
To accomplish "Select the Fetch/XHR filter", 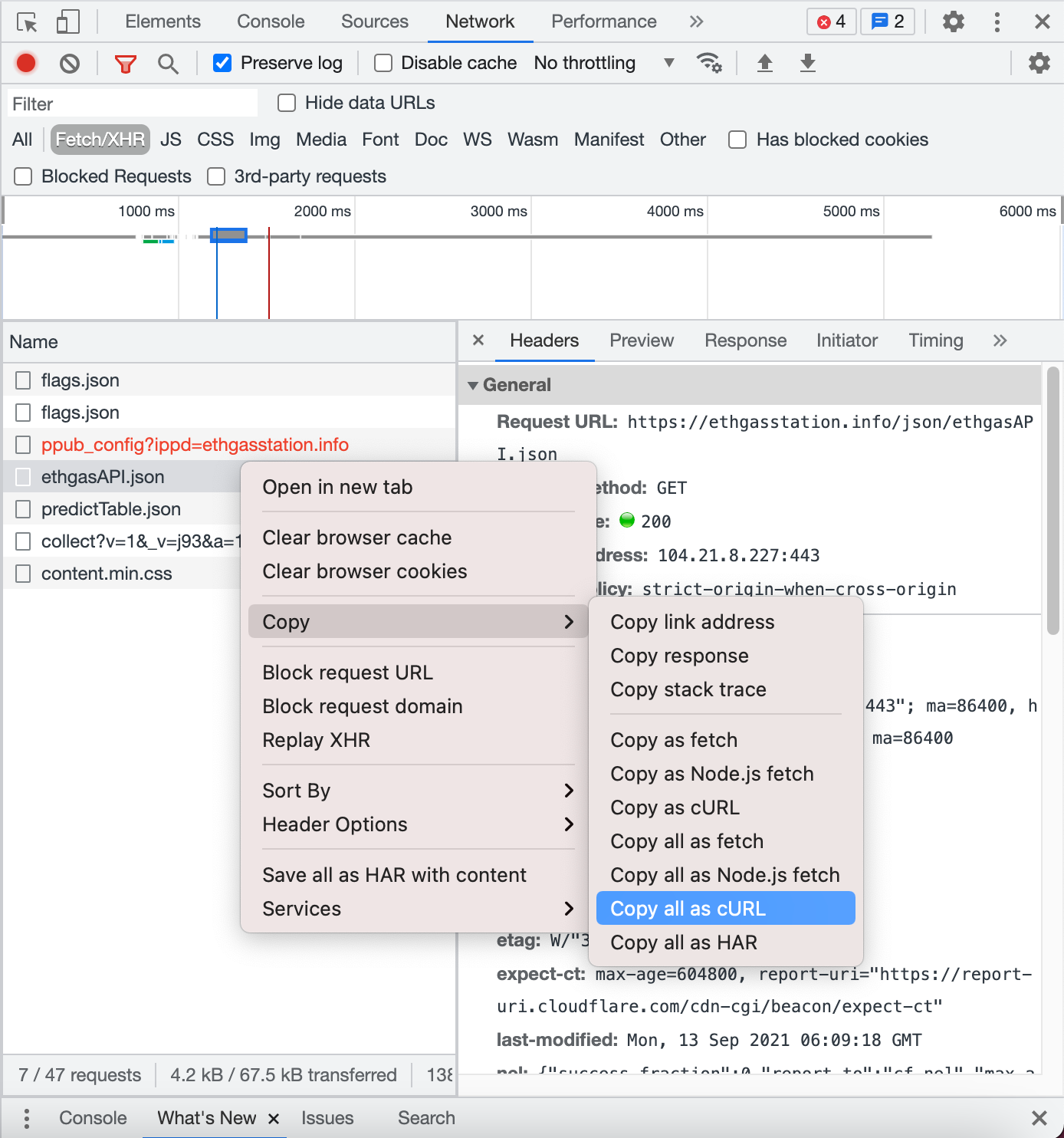I will [x=100, y=140].
